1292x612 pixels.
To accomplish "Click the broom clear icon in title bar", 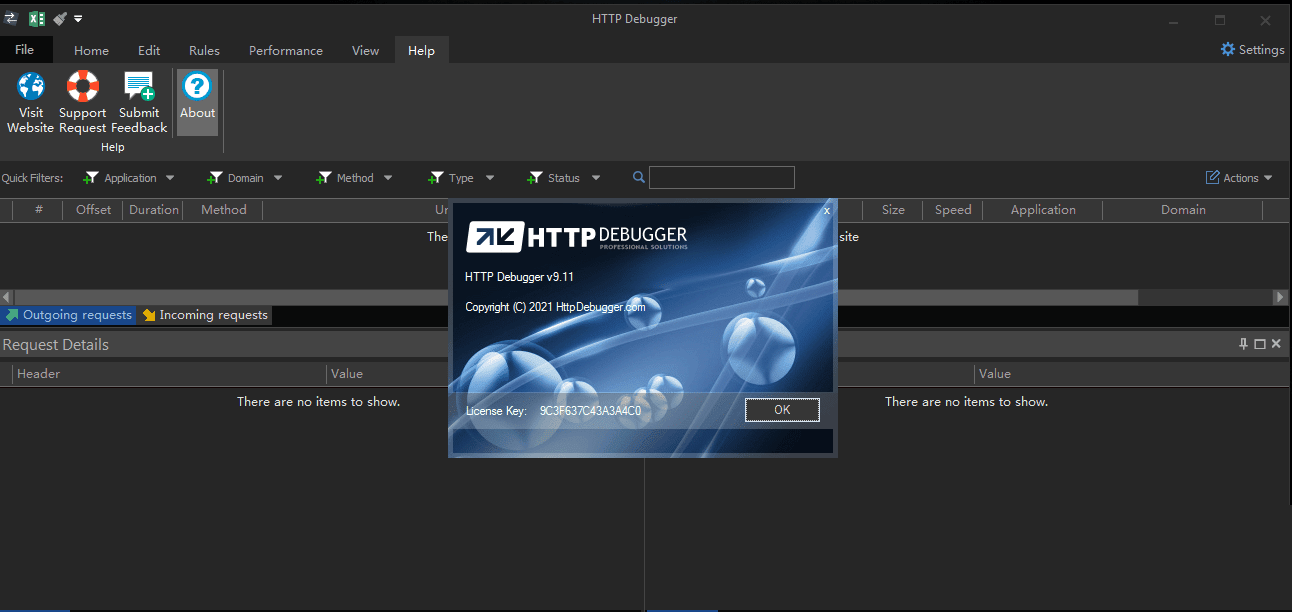I will (60, 19).
